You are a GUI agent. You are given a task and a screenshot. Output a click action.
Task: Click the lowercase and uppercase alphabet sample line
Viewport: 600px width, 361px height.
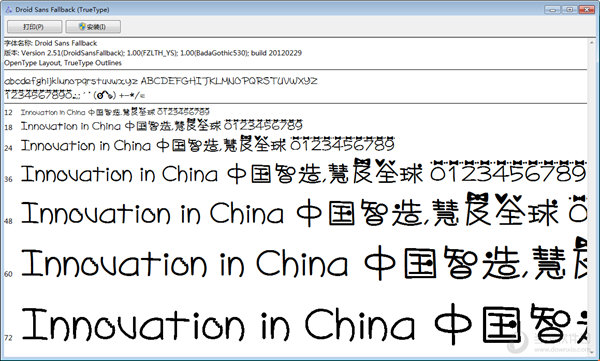pos(161,81)
